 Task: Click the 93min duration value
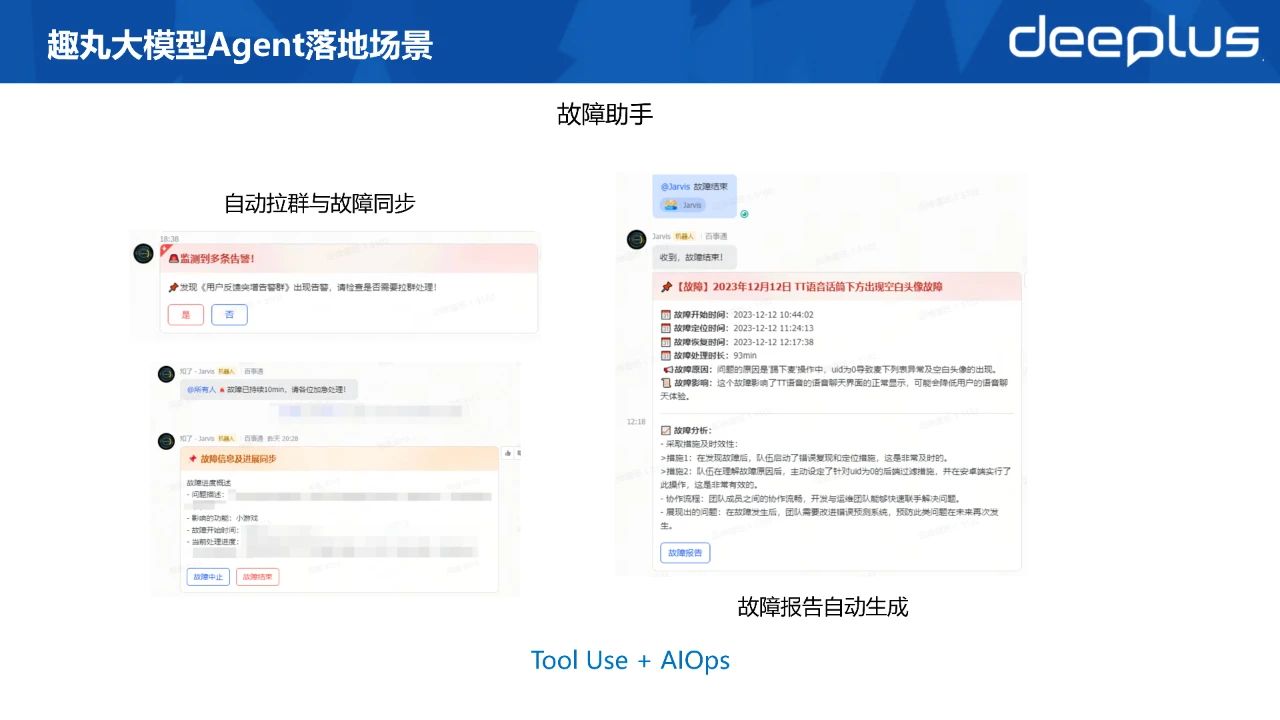[x=745, y=355]
